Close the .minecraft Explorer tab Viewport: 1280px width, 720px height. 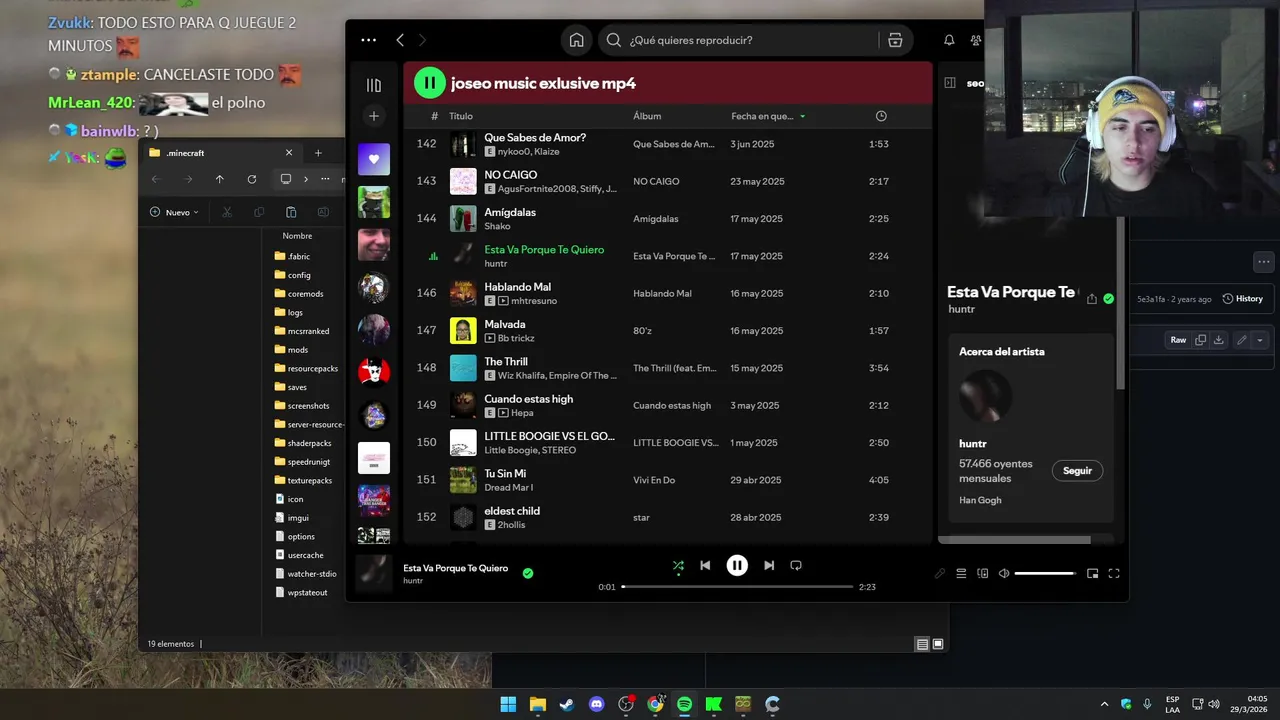pyautogui.click(x=289, y=153)
